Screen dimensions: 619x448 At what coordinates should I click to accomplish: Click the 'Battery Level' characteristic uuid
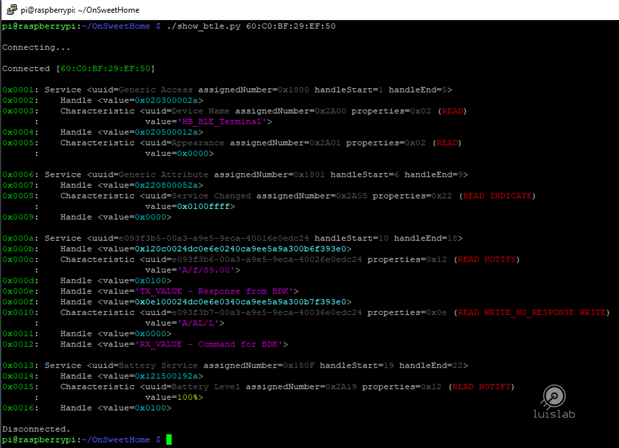pos(206,387)
